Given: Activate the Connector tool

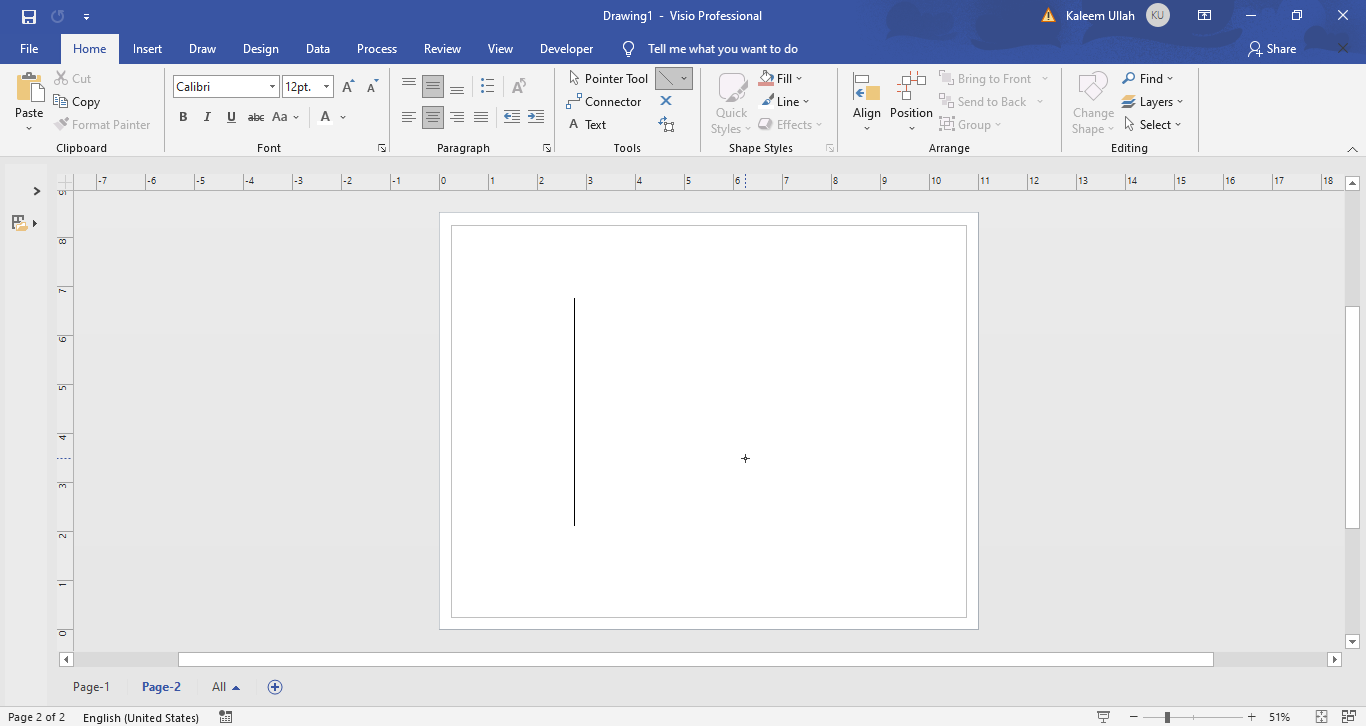Looking at the screenshot, I should pyautogui.click(x=605, y=101).
